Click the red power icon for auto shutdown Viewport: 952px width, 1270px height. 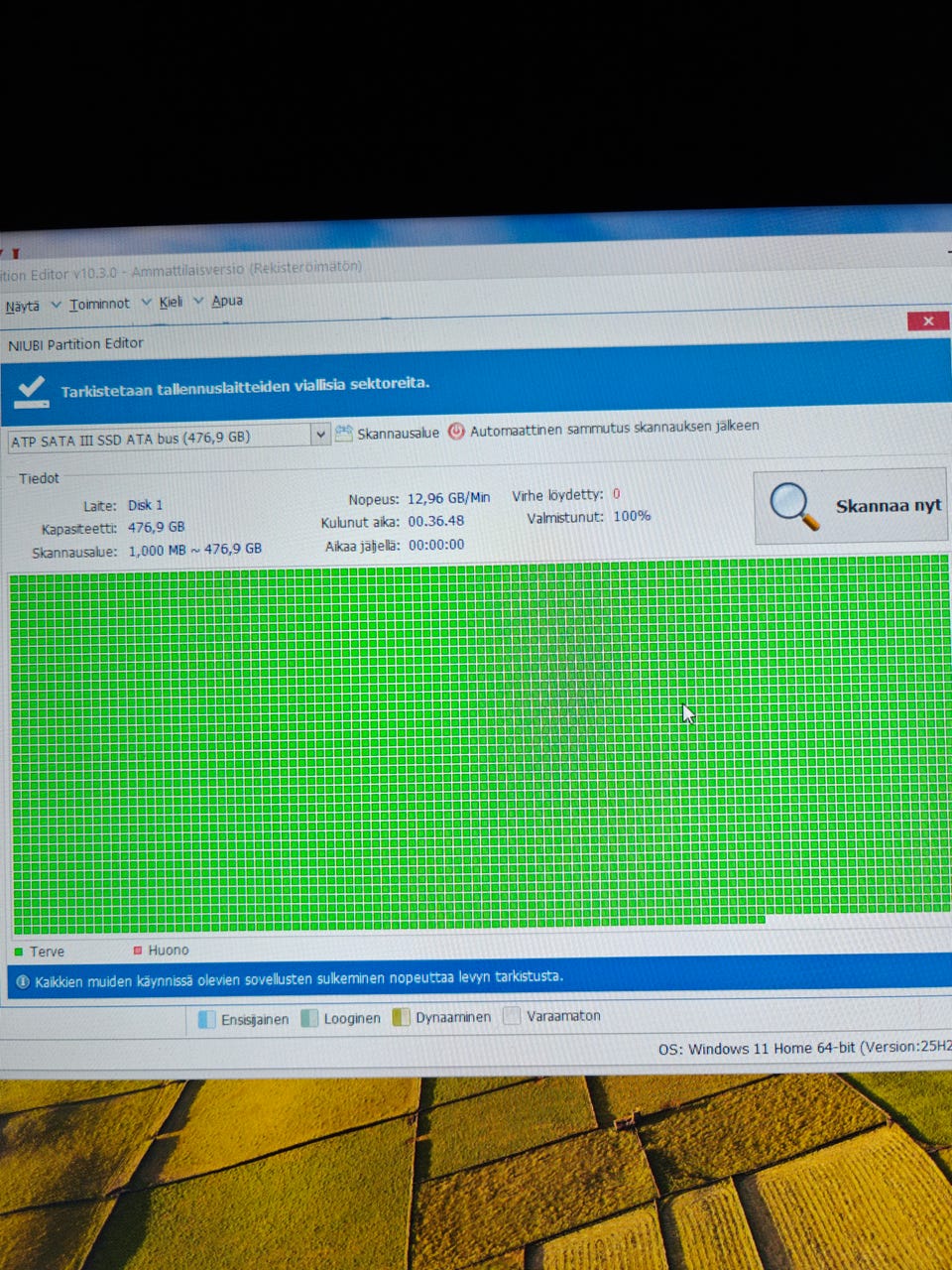[456, 431]
